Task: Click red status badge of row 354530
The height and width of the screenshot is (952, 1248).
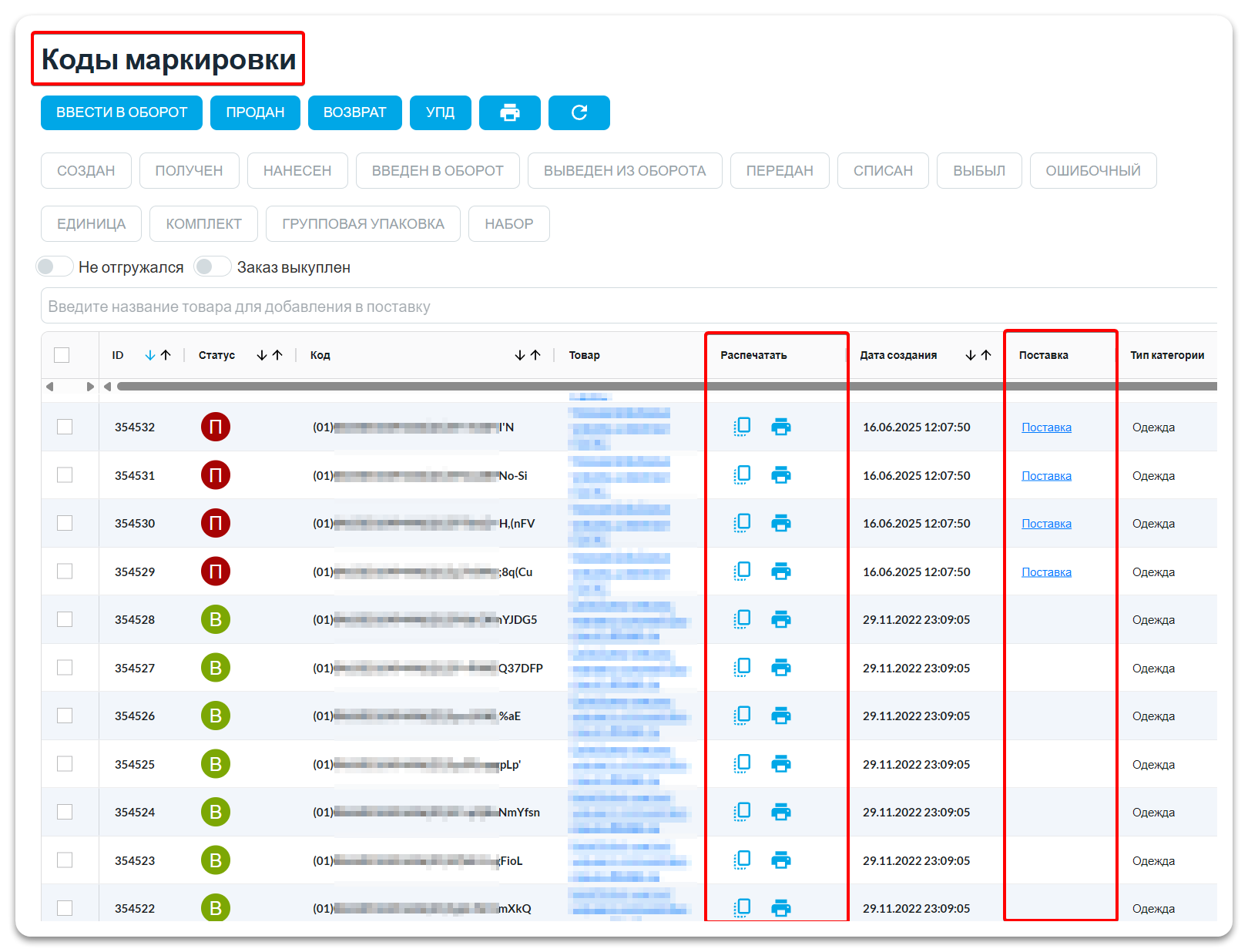Action: pyautogui.click(x=216, y=523)
